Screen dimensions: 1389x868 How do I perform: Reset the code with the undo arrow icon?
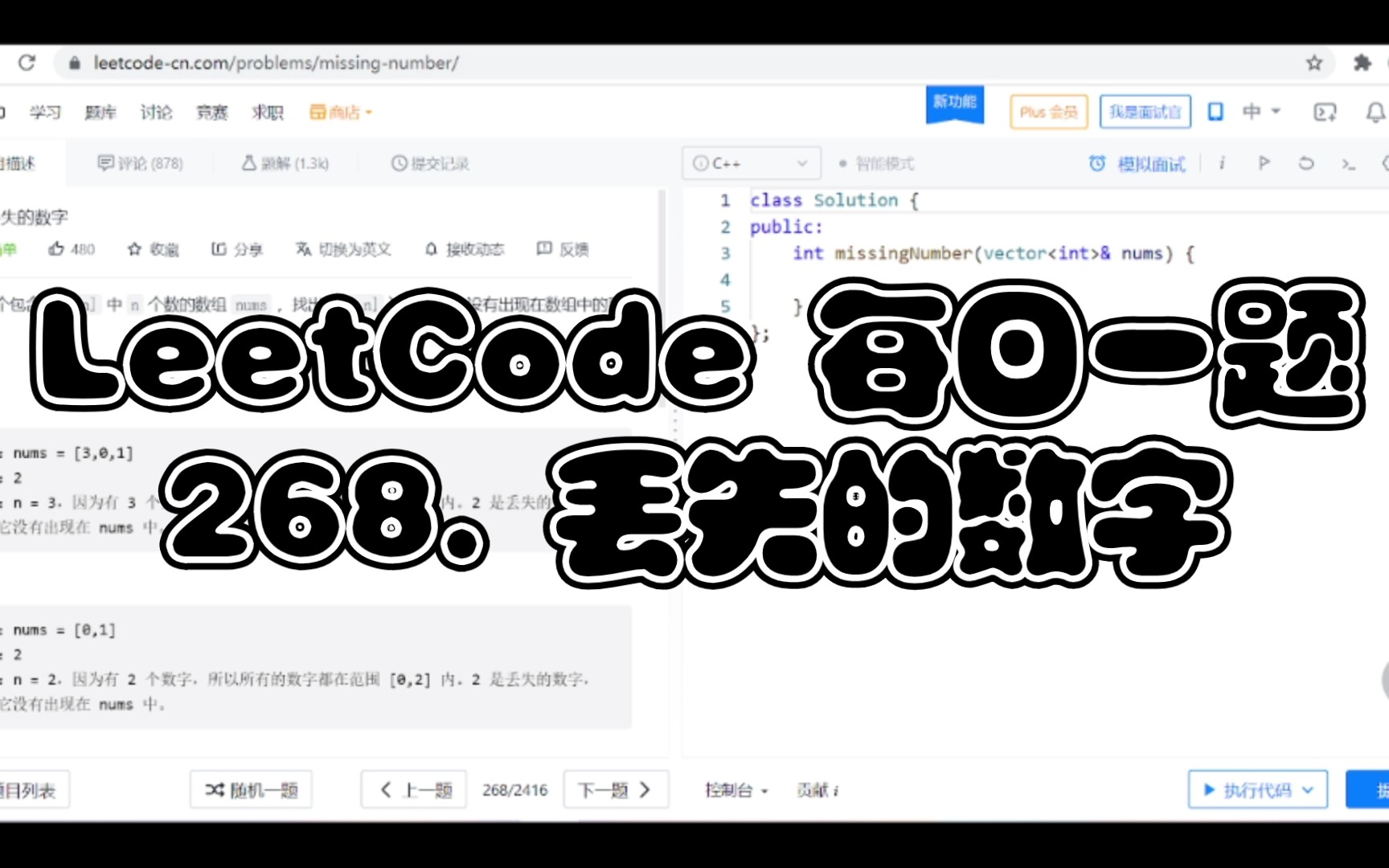point(1306,163)
